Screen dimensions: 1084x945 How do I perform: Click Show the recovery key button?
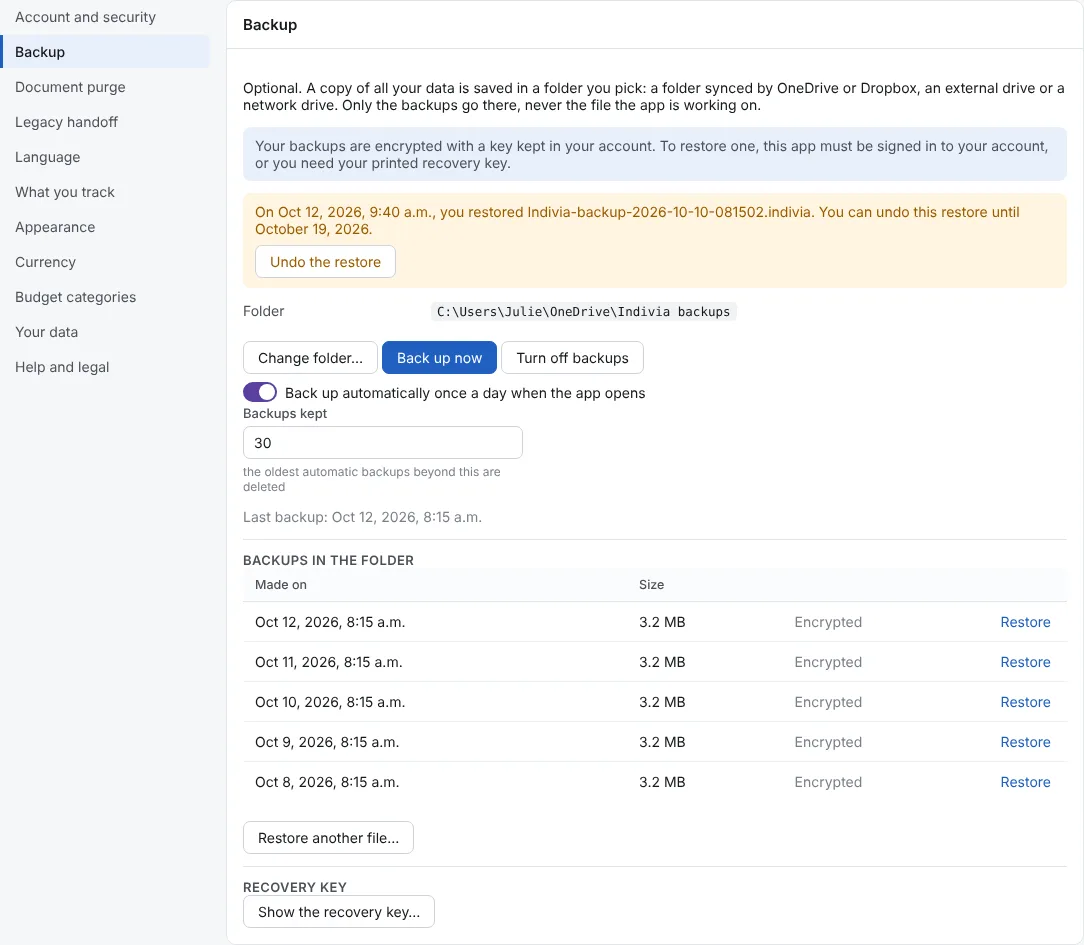[339, 912]
